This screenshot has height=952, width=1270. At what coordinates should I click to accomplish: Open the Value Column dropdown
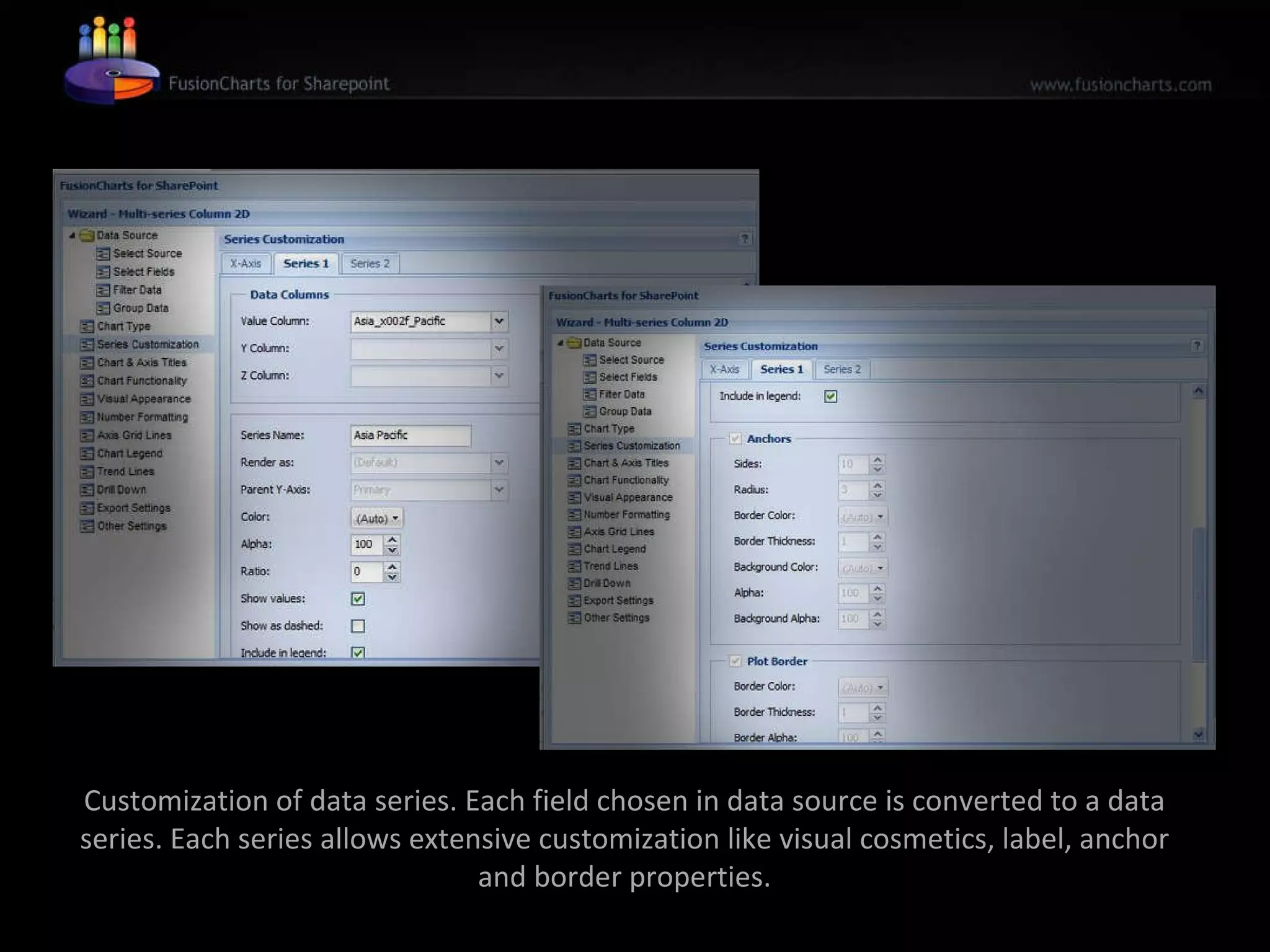(x=499, y=321)
